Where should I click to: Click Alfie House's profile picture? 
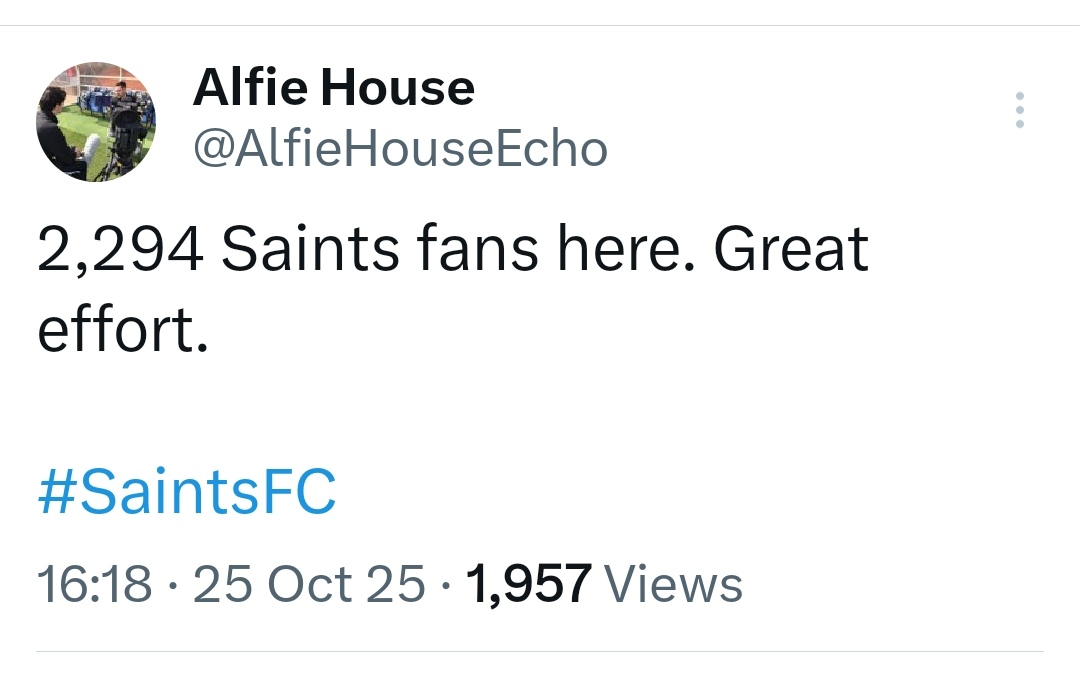point(96,122)
